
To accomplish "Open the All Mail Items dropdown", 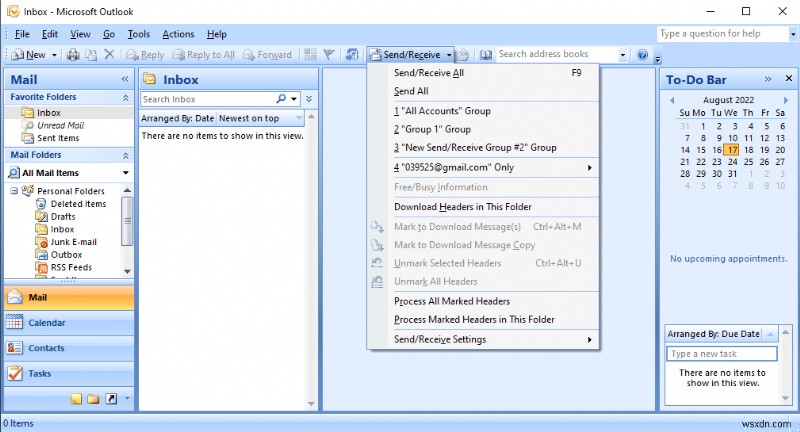I will 126,173.
